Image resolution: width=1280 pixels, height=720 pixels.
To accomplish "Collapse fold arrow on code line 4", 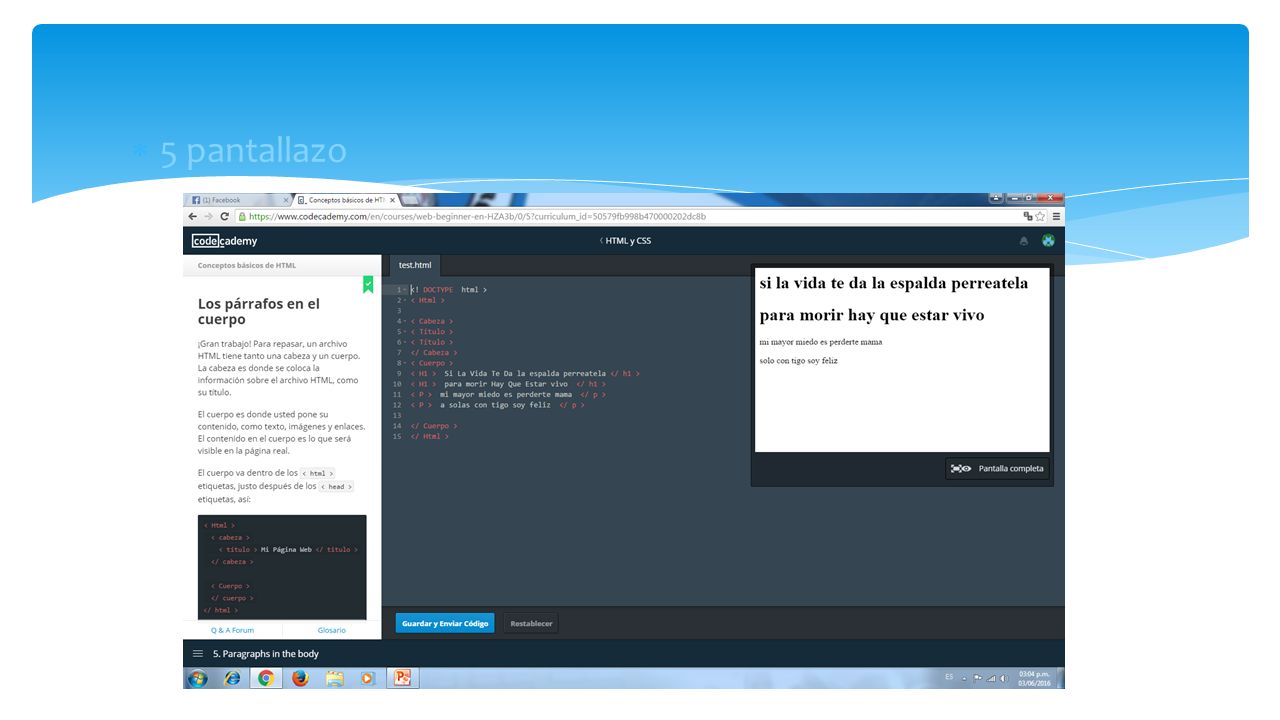I will (x=404, y=321).
